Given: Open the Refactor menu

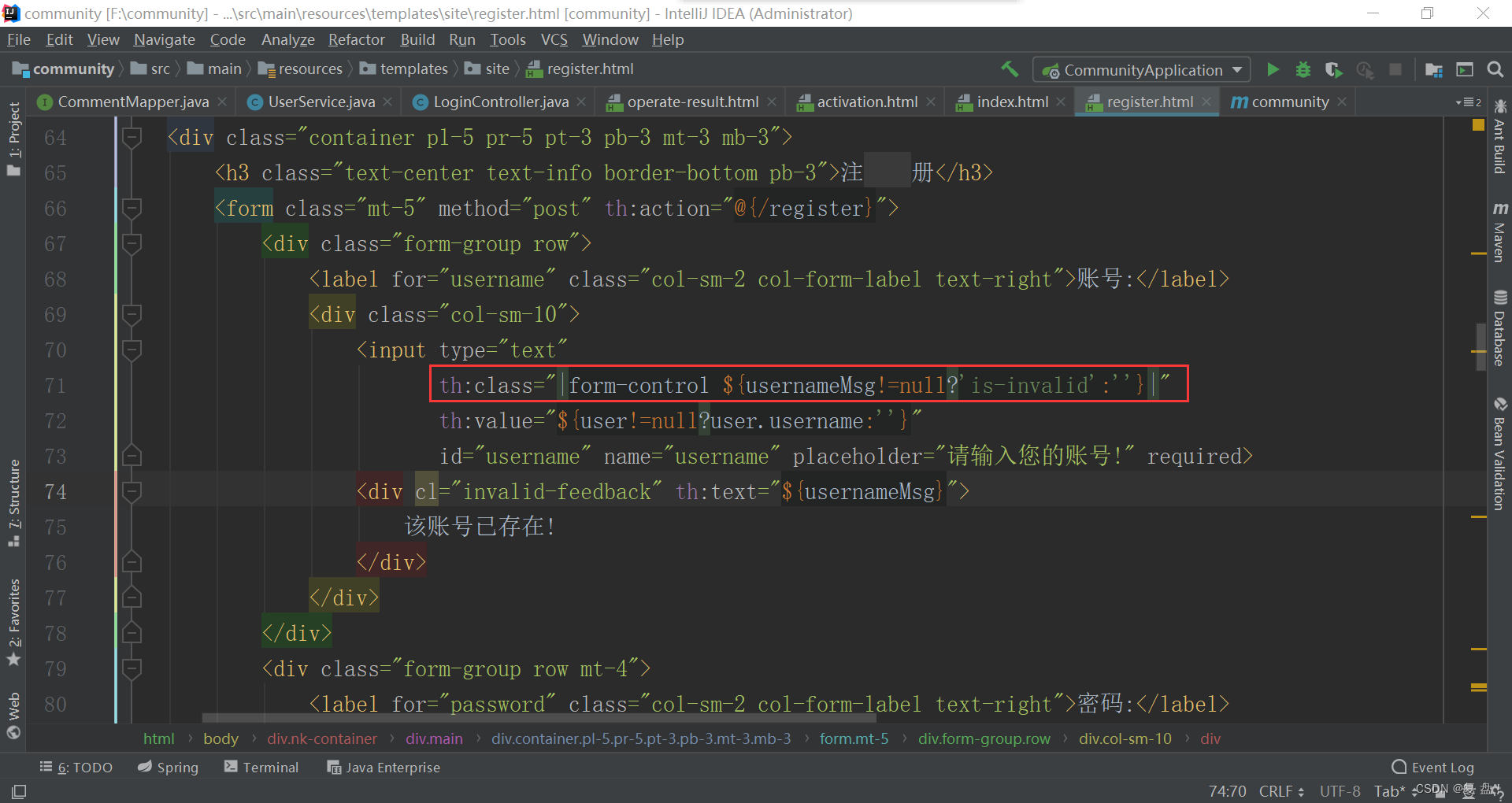Looking at the screenshot, I should [356, 39].
